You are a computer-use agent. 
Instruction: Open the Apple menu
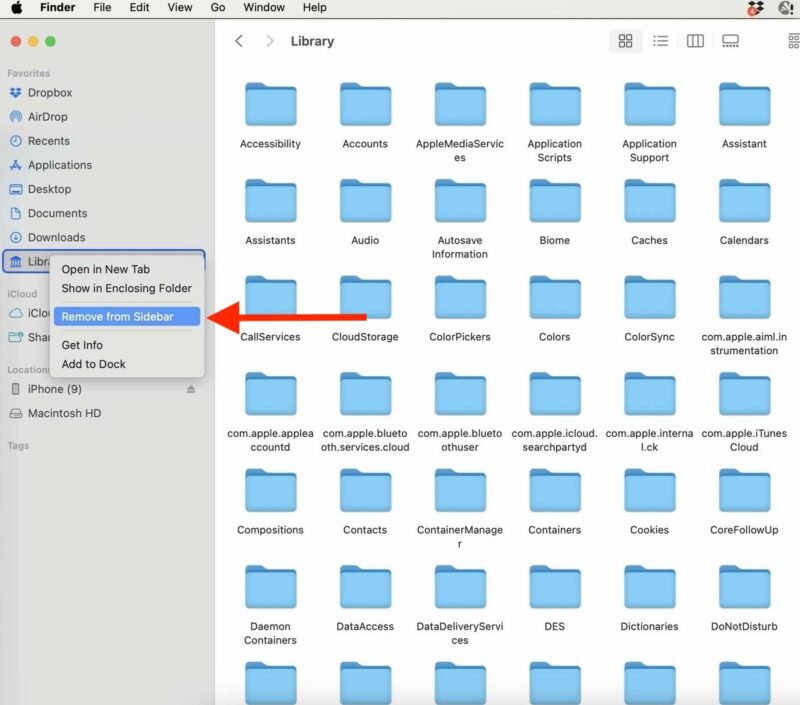click(17, 7)
